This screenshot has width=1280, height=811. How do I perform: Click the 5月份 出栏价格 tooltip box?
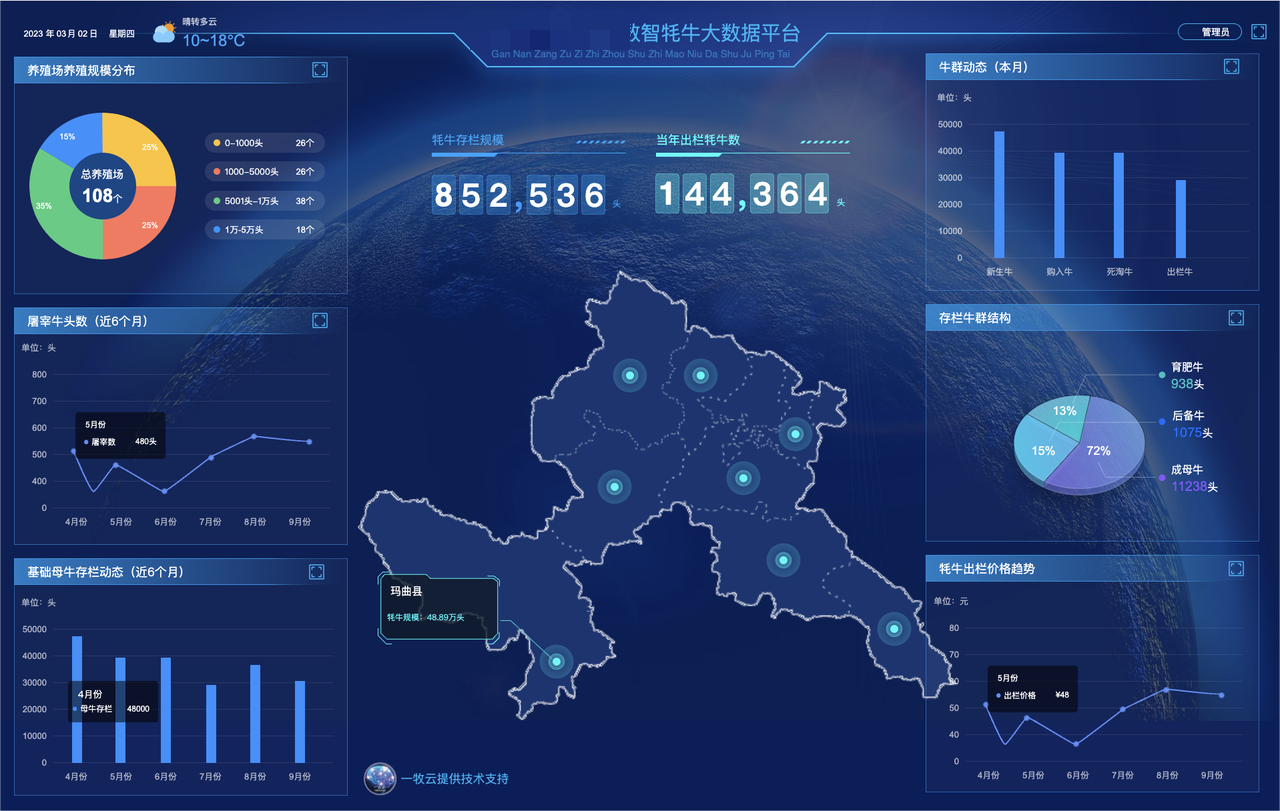[1032, 688]
